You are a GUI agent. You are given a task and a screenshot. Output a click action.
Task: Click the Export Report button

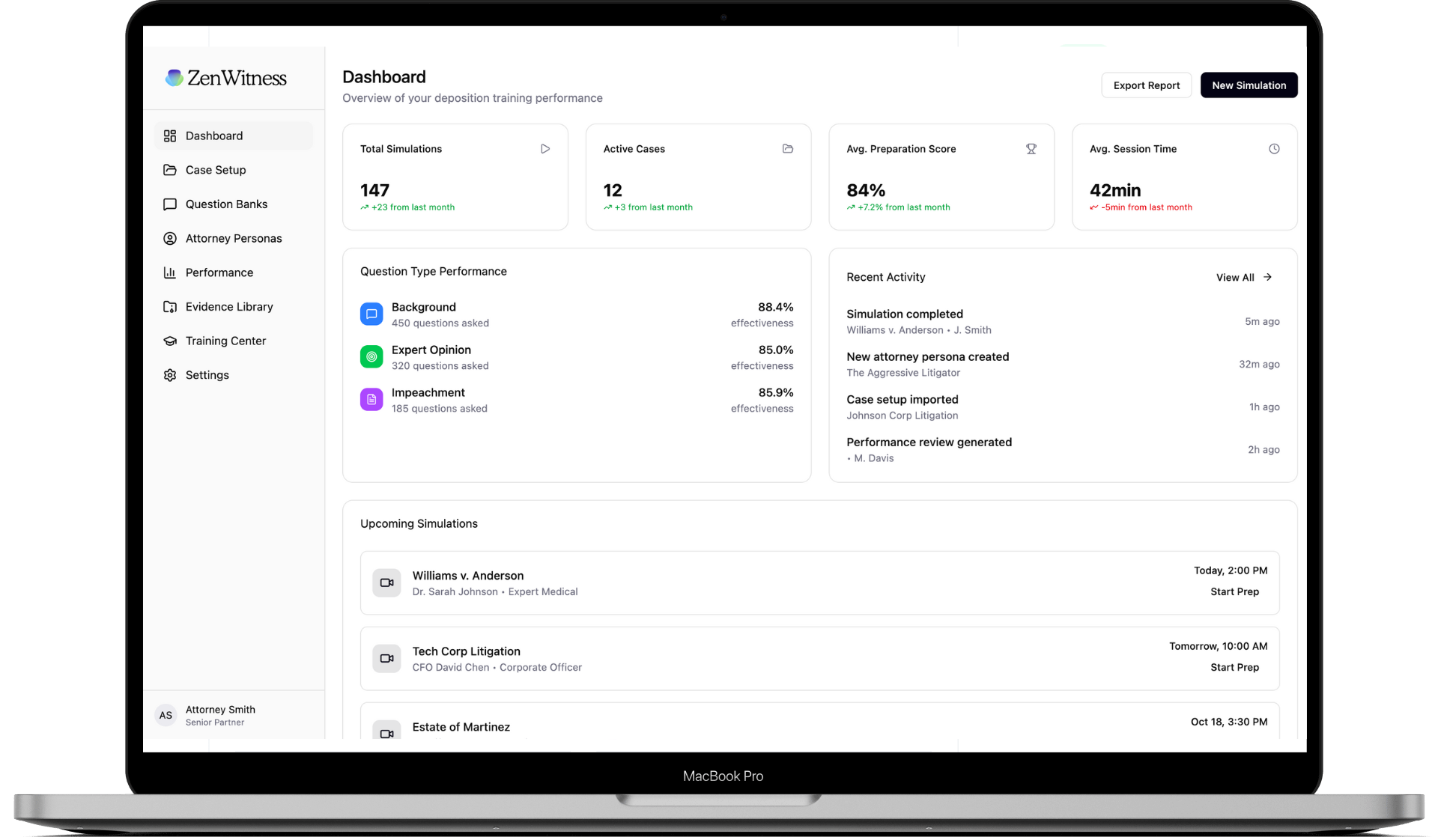click(1146, 85)
